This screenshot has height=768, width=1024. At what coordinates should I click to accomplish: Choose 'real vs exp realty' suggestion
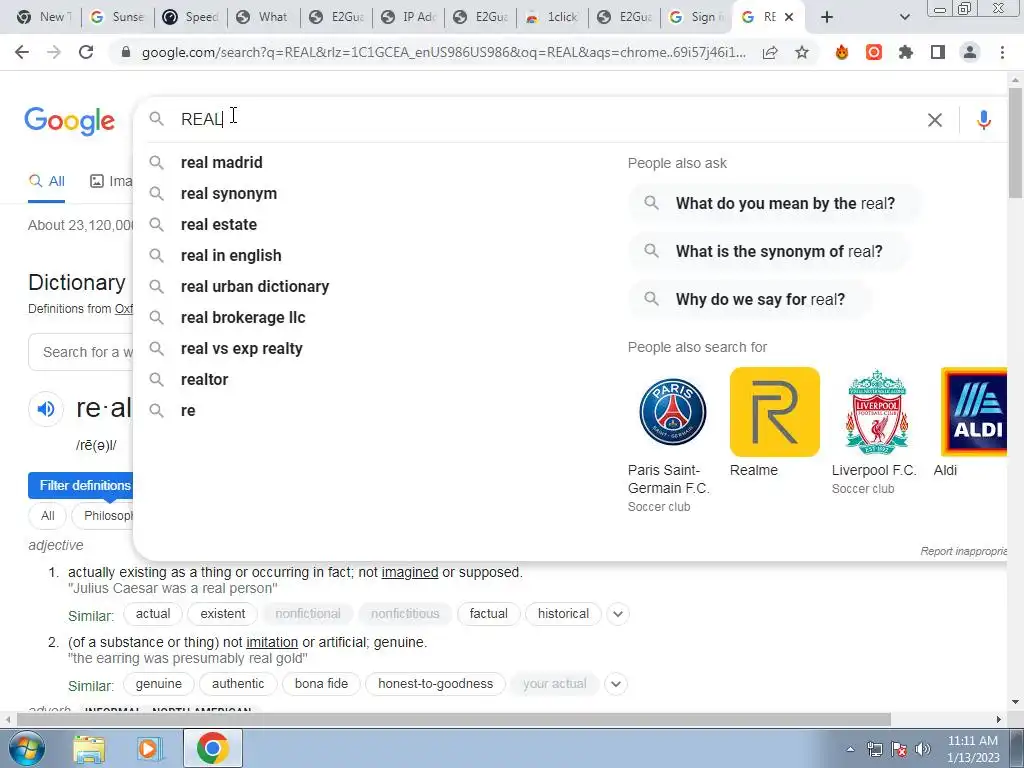click(242, 348)
